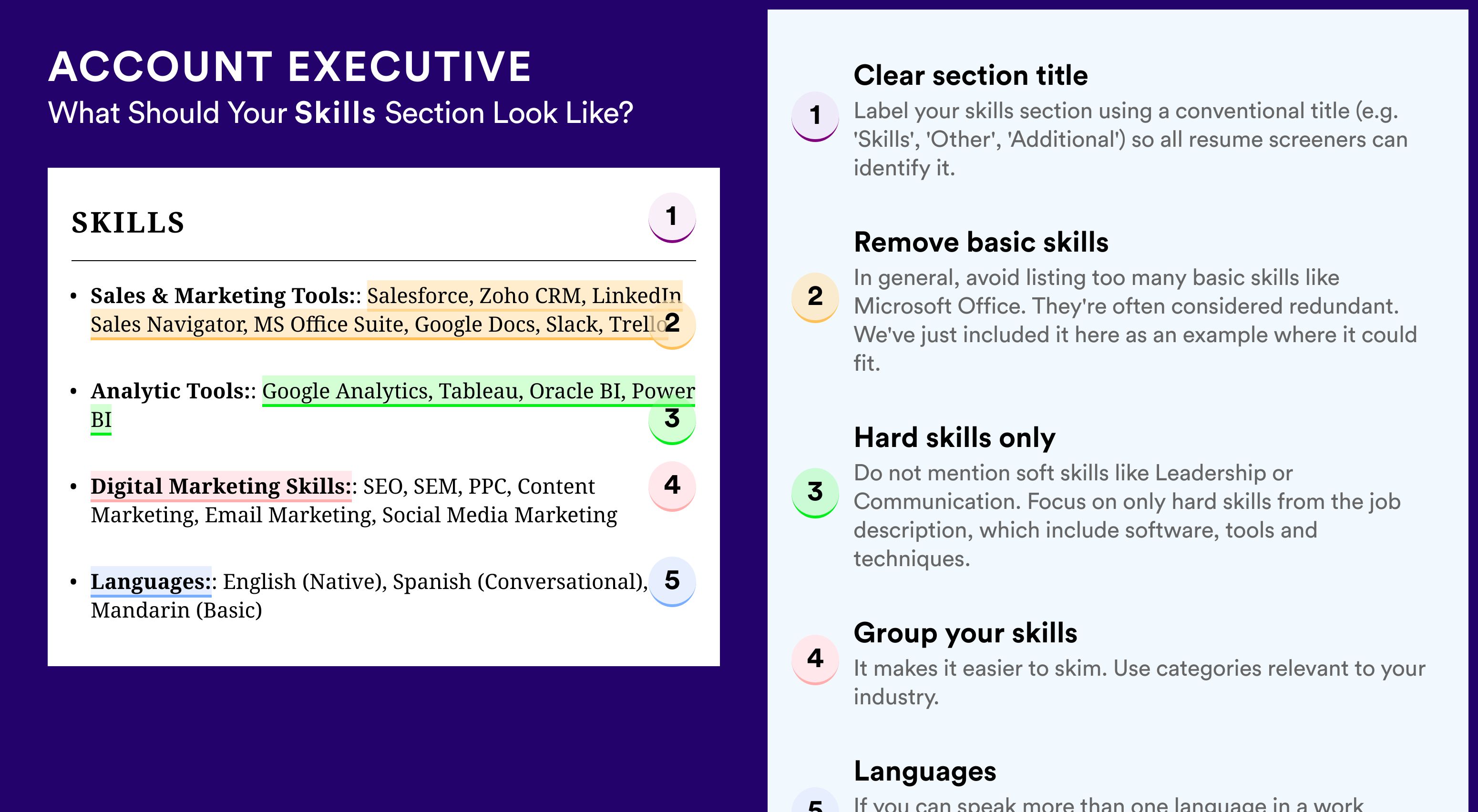Click the SKILLS section heading

(x=128, y=223)
